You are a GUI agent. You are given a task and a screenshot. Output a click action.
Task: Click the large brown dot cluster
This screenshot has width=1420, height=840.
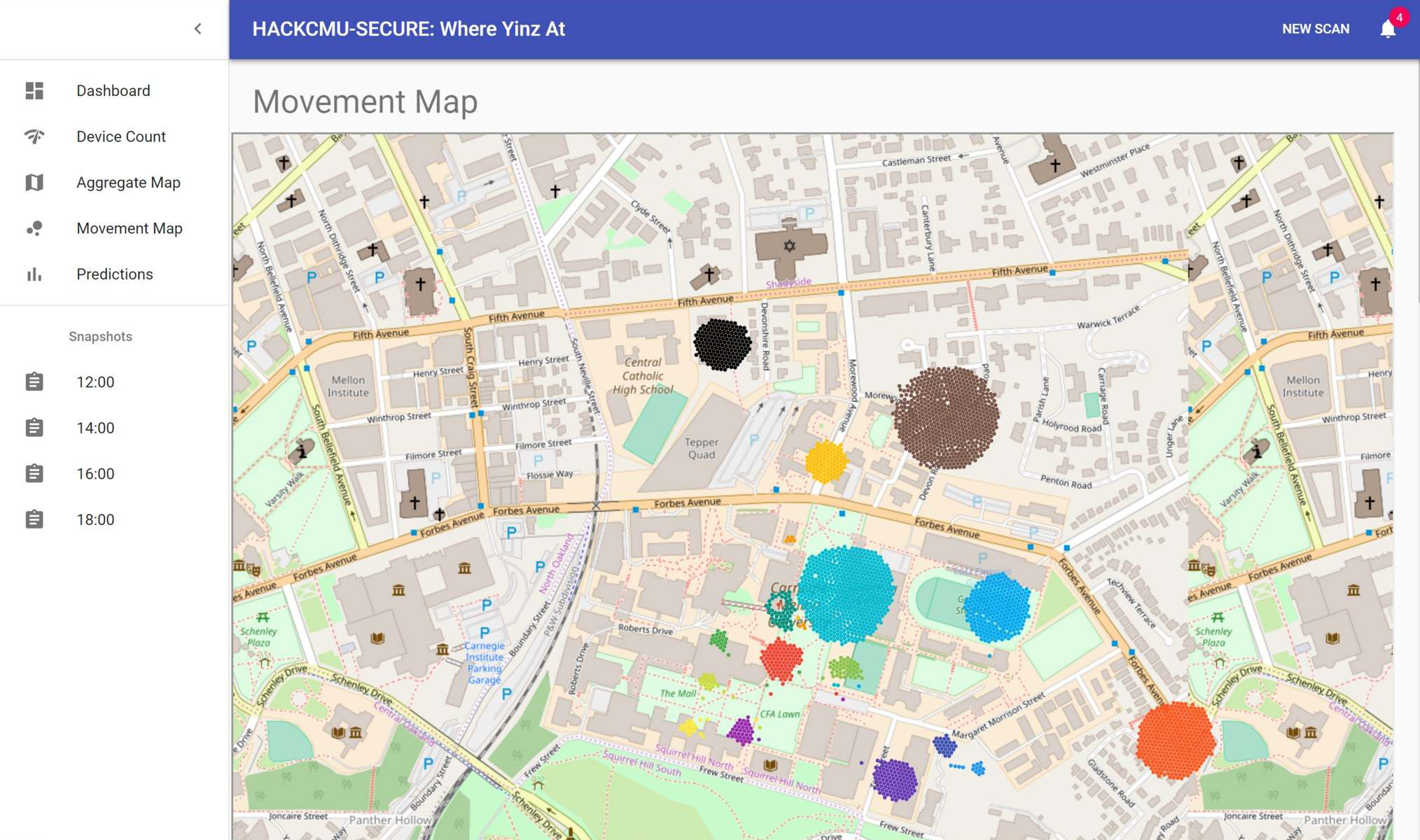pos(946,418)
